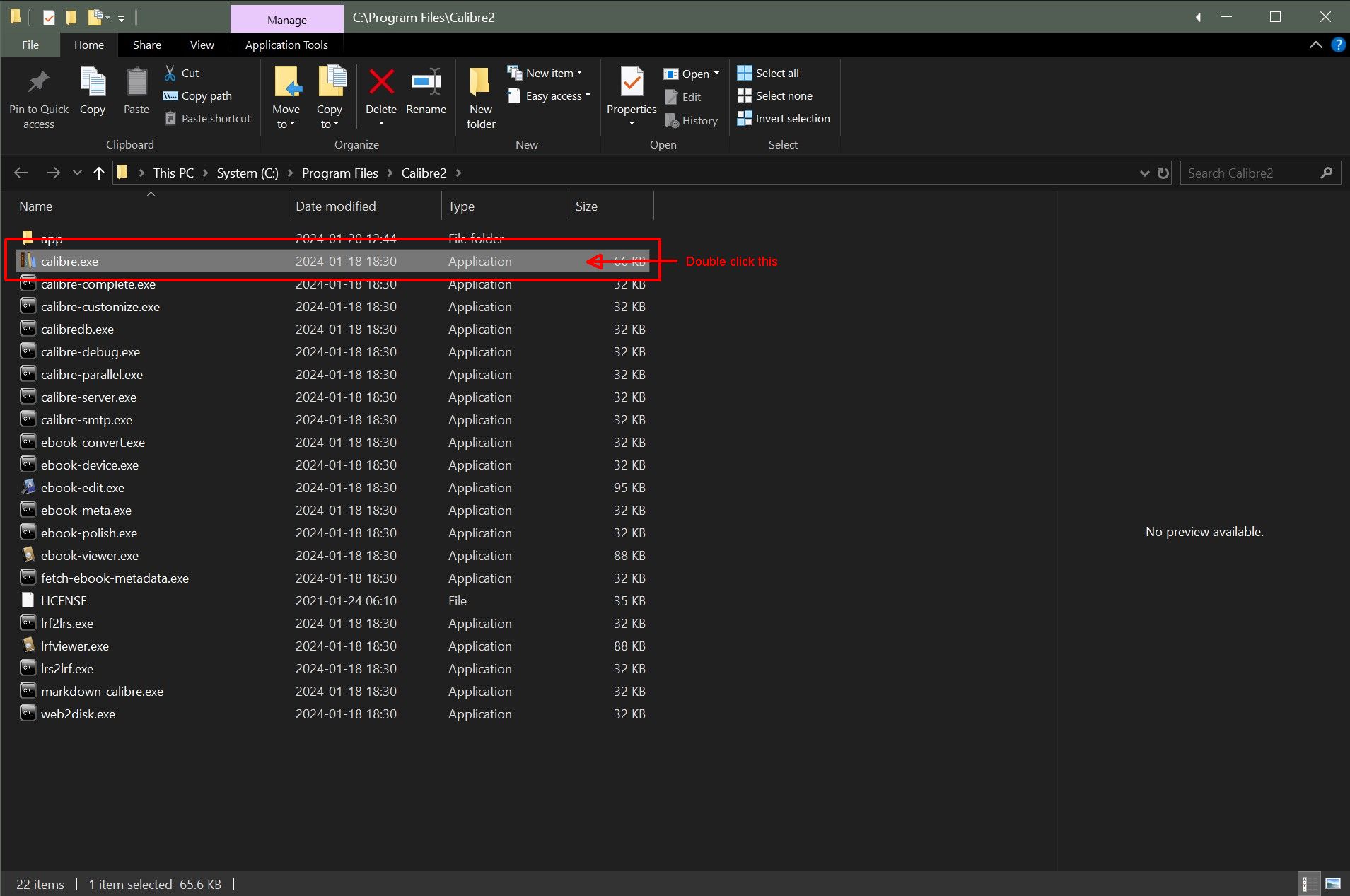Expand the Open button dropdown arrow
The height and width of the screenshot is (896, 1350).
[716, 74]
